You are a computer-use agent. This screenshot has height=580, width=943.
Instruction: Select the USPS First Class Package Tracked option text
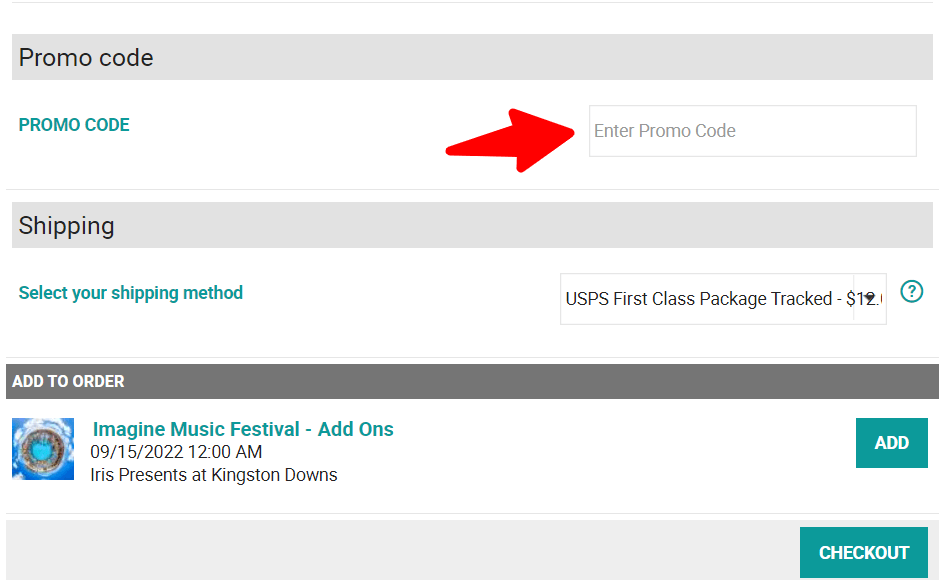pyautogui.click(x=698, y=299)
